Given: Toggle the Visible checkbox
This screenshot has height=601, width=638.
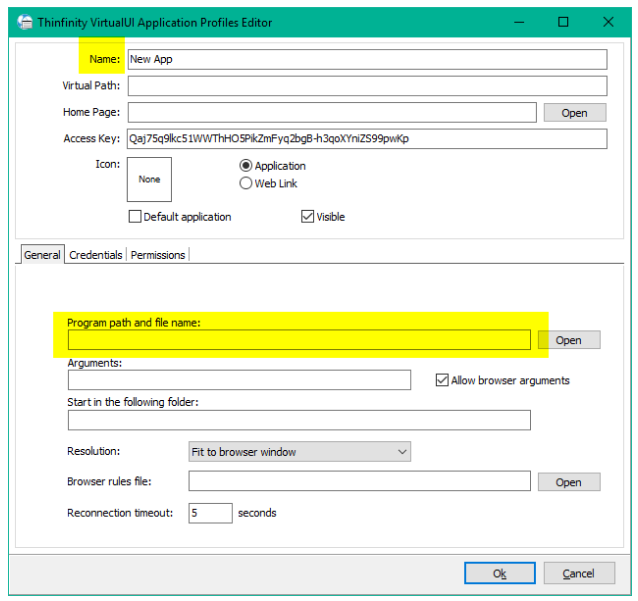Looking at the screenshot, I should click(x=308, y=216).
